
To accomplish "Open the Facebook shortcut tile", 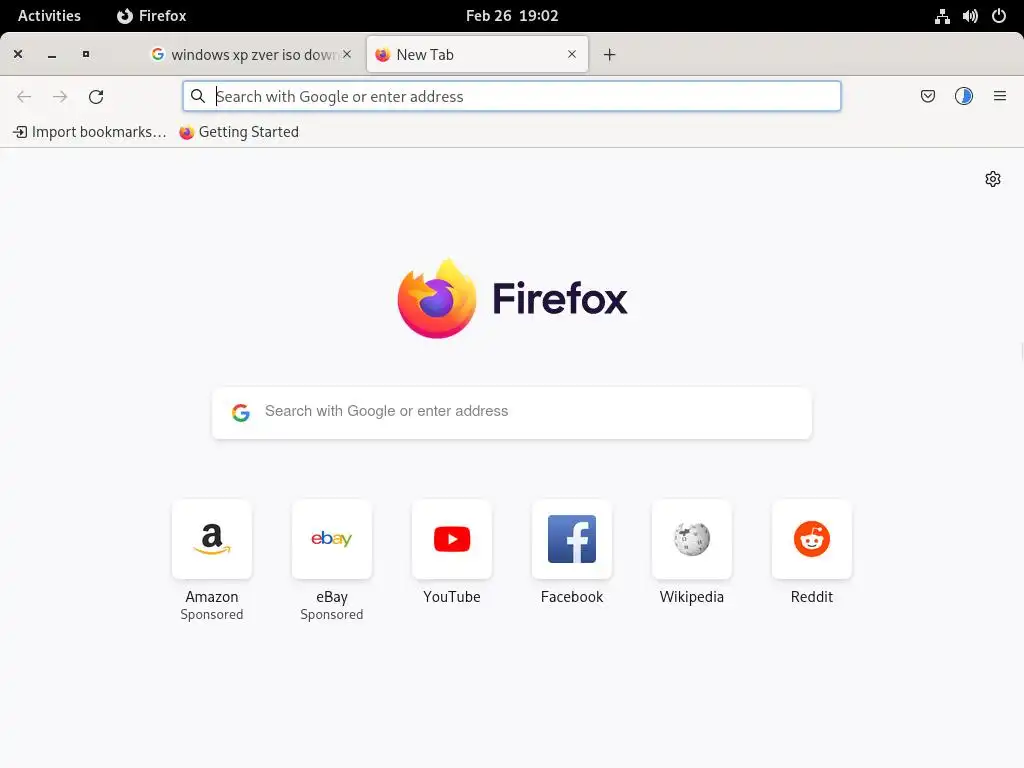I will tap(572, 539).
